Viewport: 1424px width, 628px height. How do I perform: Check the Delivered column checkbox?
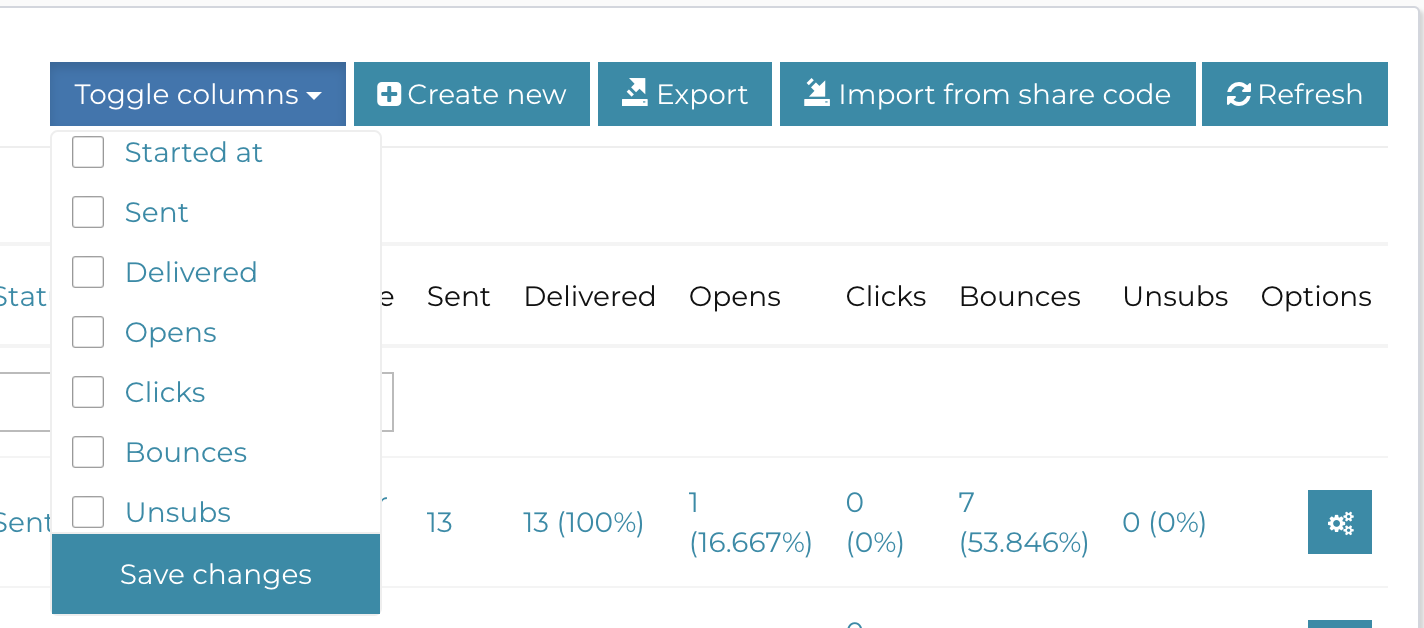coord(88,272)
